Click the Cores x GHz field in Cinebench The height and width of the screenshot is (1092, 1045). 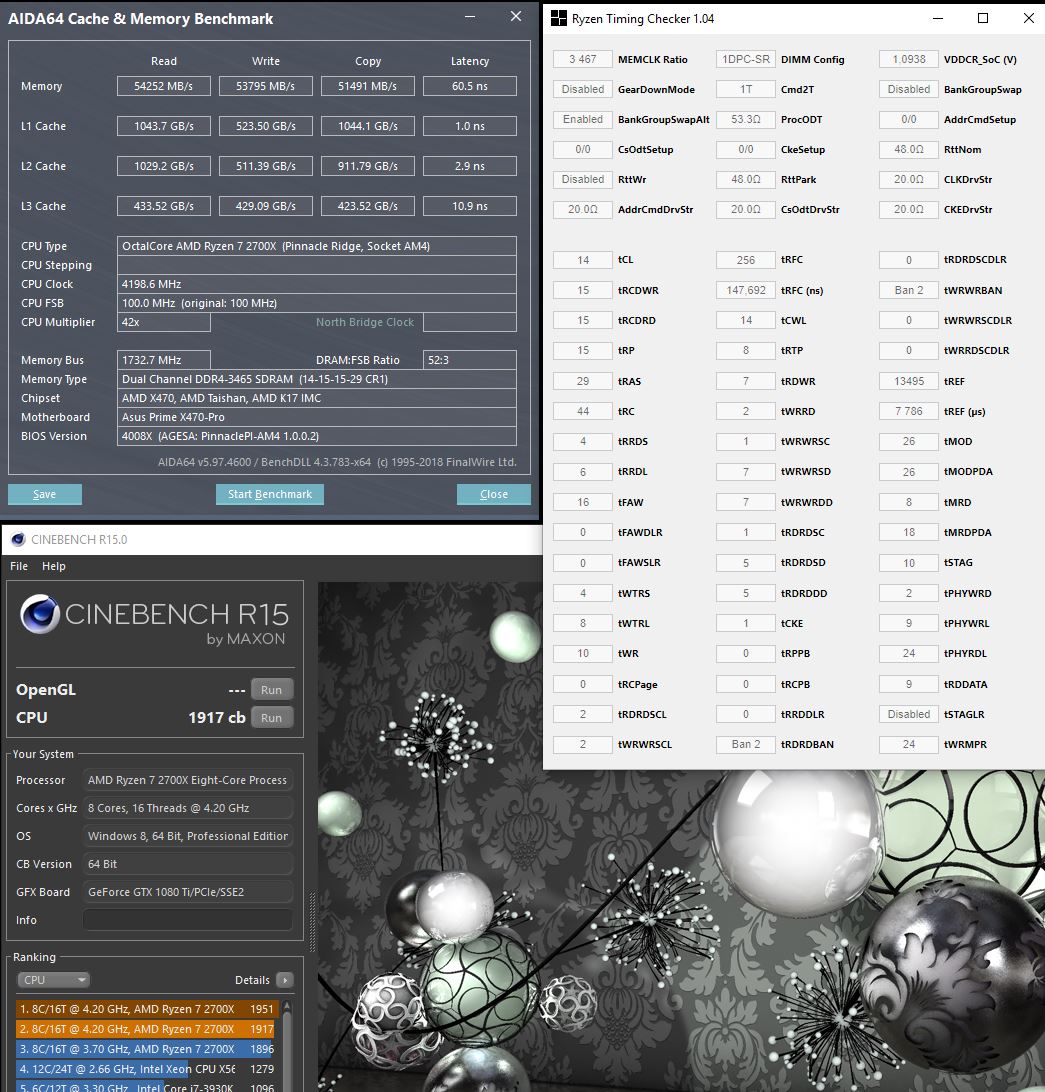click(187, 808)
